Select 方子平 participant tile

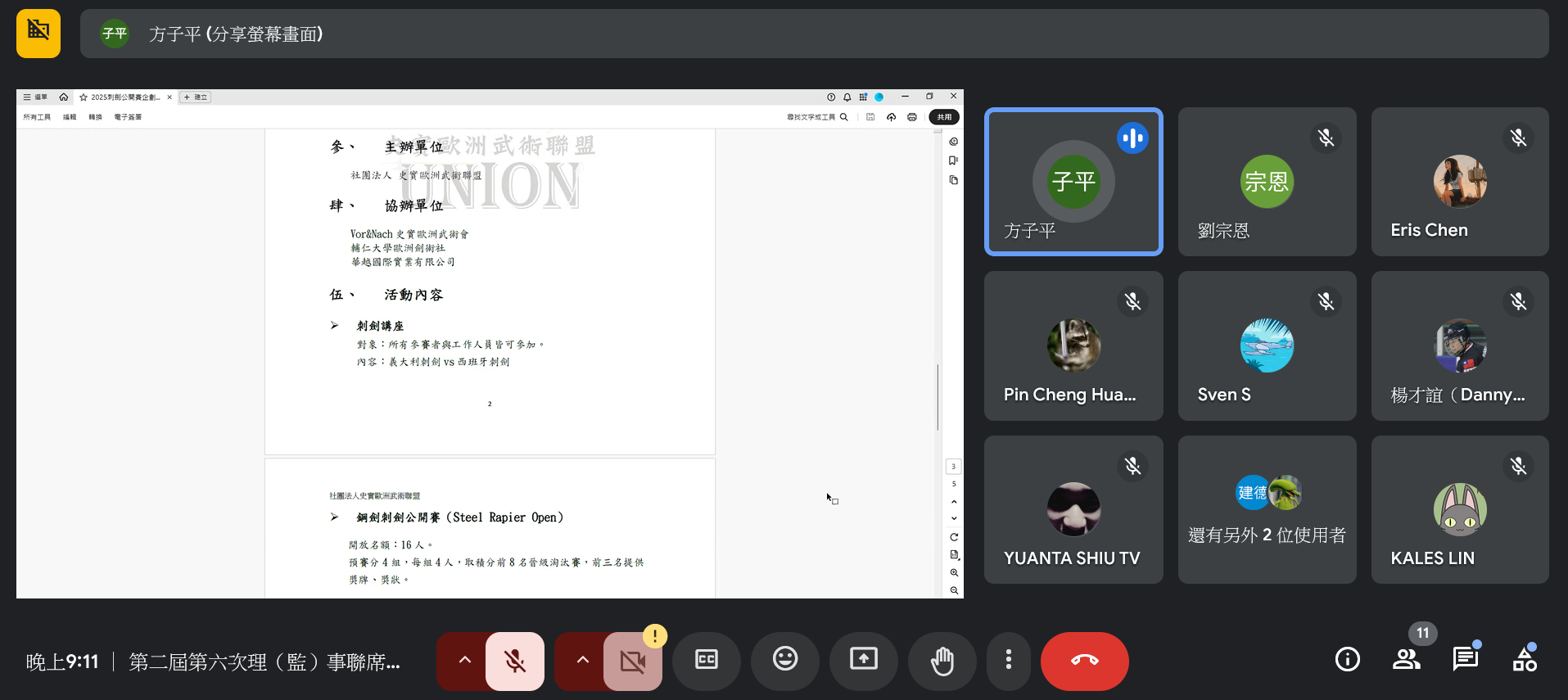pyautogui.click(x=1073, y=182)
